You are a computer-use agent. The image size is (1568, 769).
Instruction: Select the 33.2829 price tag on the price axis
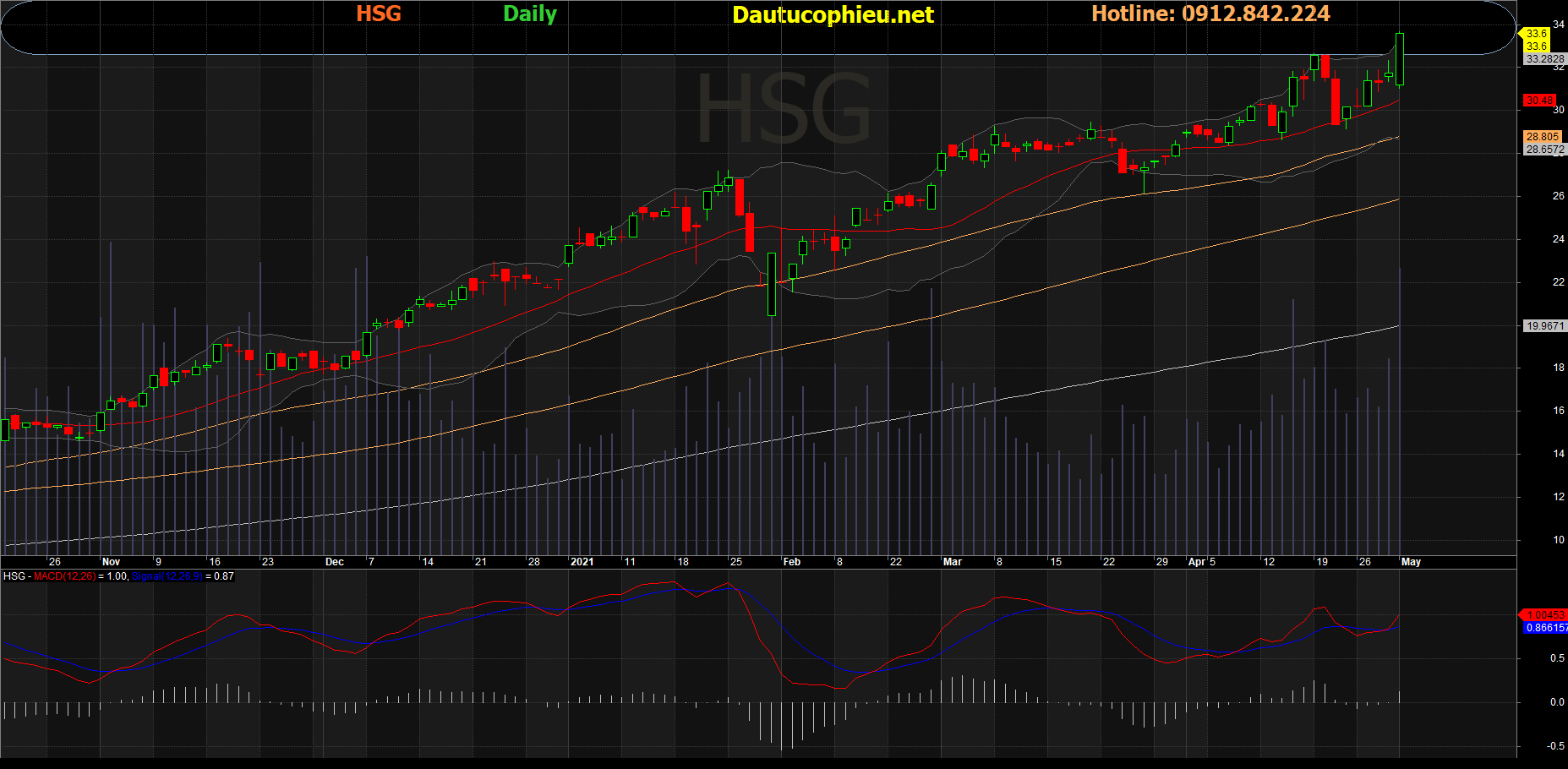click(x=1545, y=59)
